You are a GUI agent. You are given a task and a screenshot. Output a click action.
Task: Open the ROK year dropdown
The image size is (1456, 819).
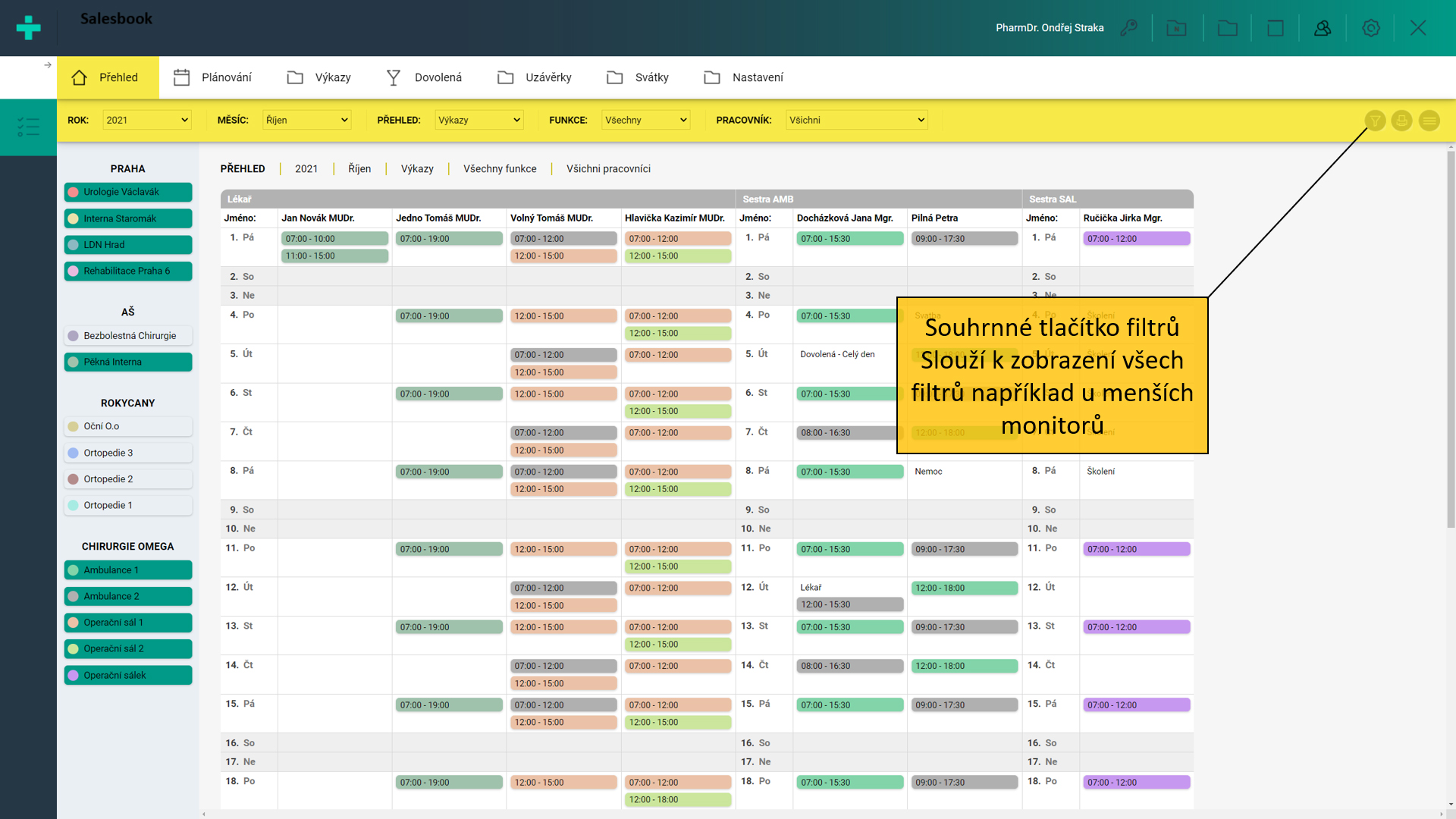[x=146, y=120]
